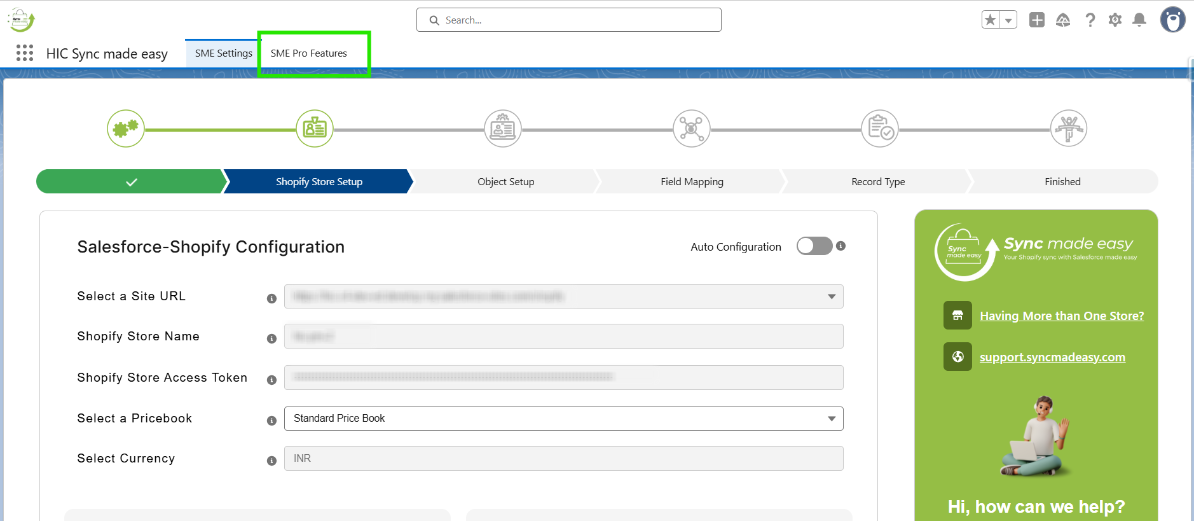Open the Standard Price Book dropdown
This screenshot has width=1194, height=521.
click(563, 418)
